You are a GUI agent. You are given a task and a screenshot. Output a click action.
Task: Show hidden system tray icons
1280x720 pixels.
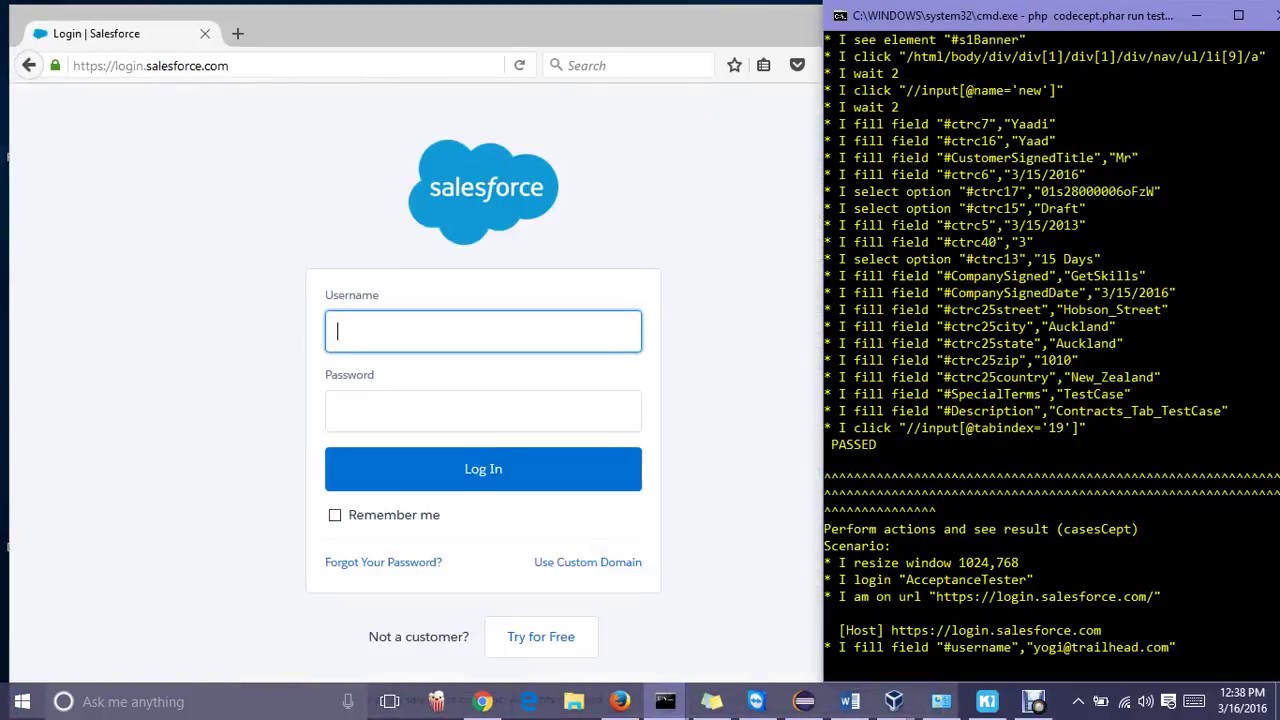(x=1078, y=701)
